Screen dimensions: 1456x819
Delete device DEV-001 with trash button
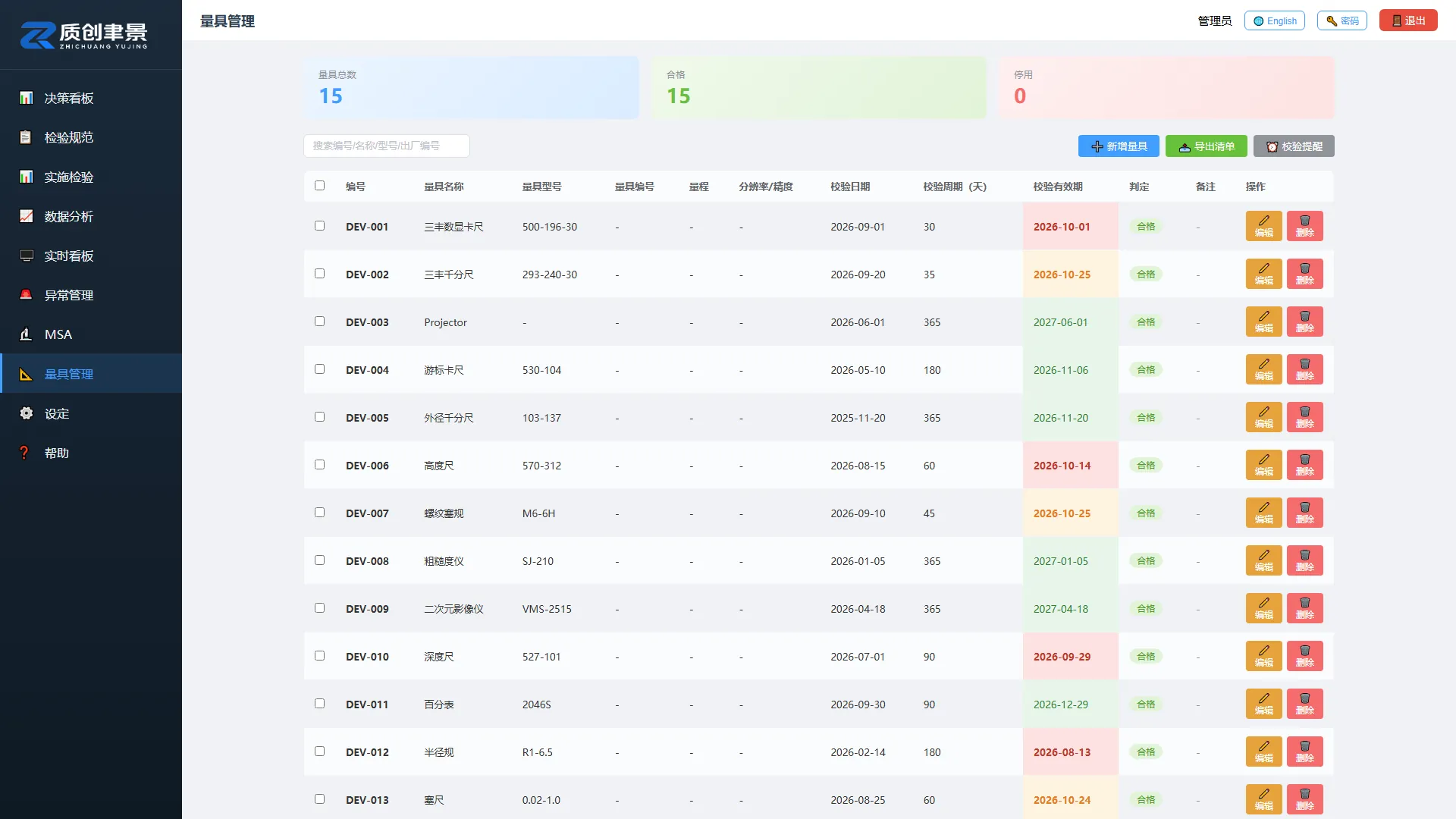1304,226
